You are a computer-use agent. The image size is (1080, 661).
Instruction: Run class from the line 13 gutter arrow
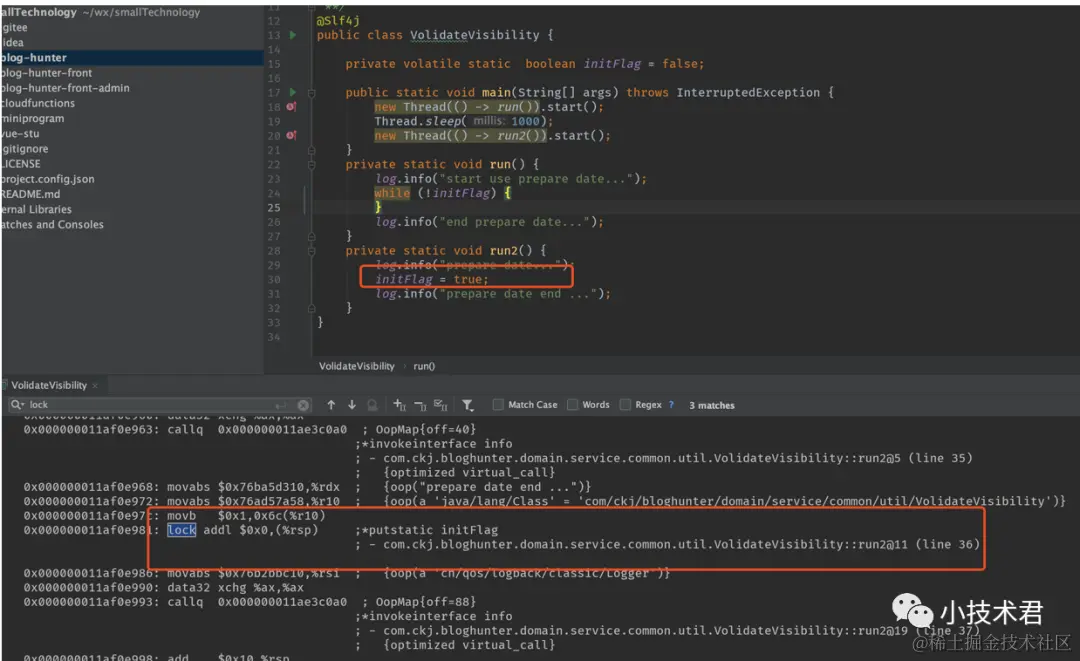click(x=293, y=35)
